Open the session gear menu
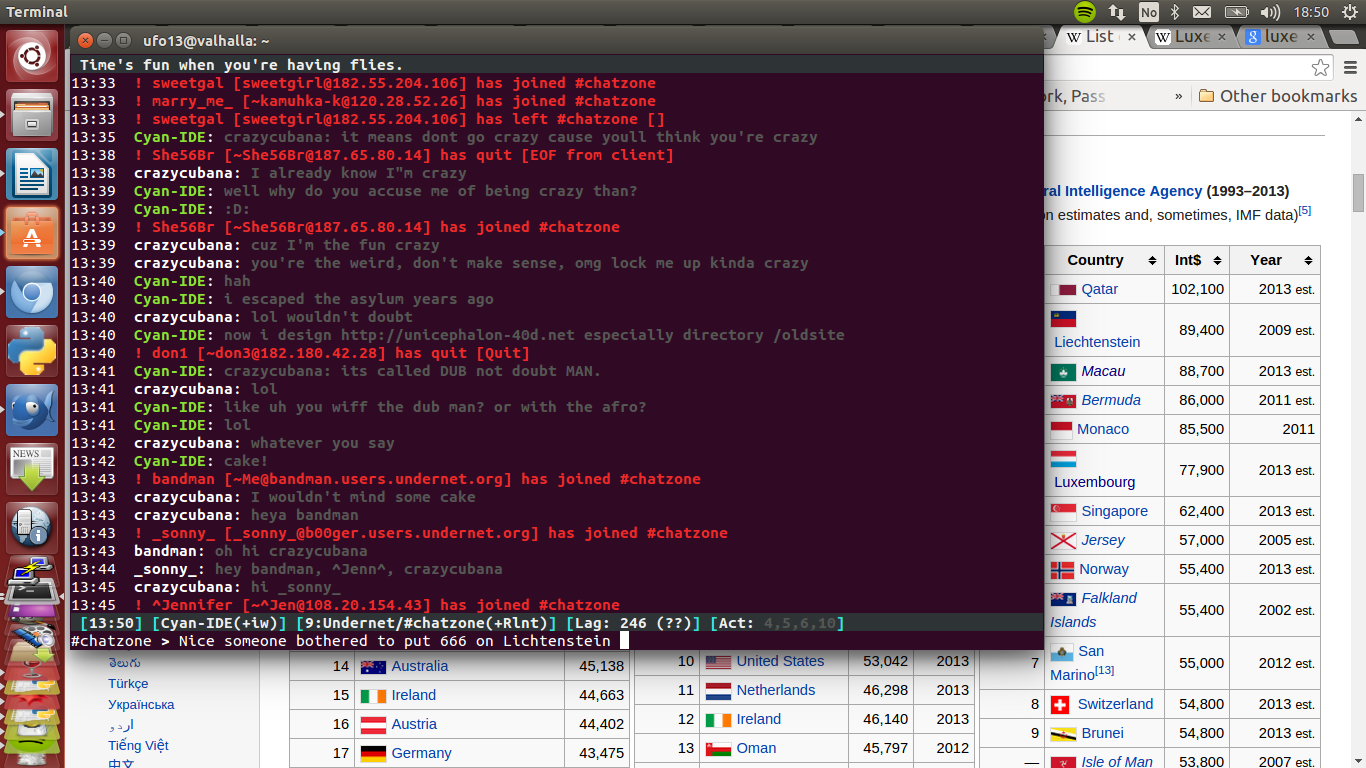This screenshot has width=1366, height=768. 1348,12
